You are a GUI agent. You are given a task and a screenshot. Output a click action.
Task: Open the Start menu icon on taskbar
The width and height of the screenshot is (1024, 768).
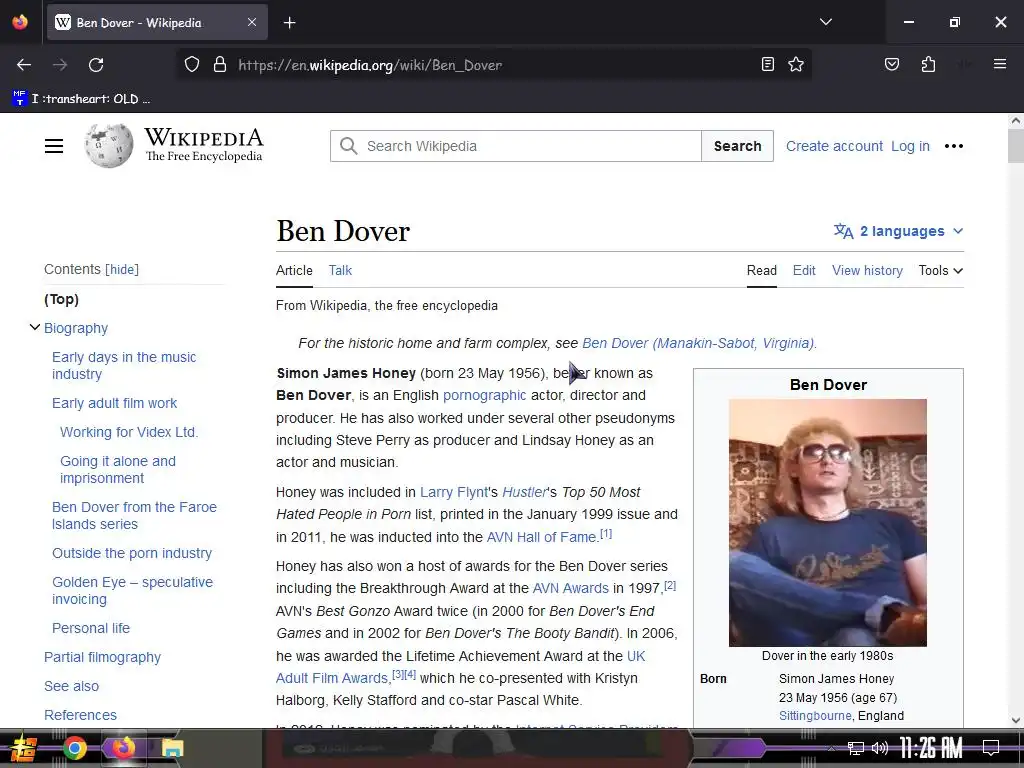[x=22, y=748]
